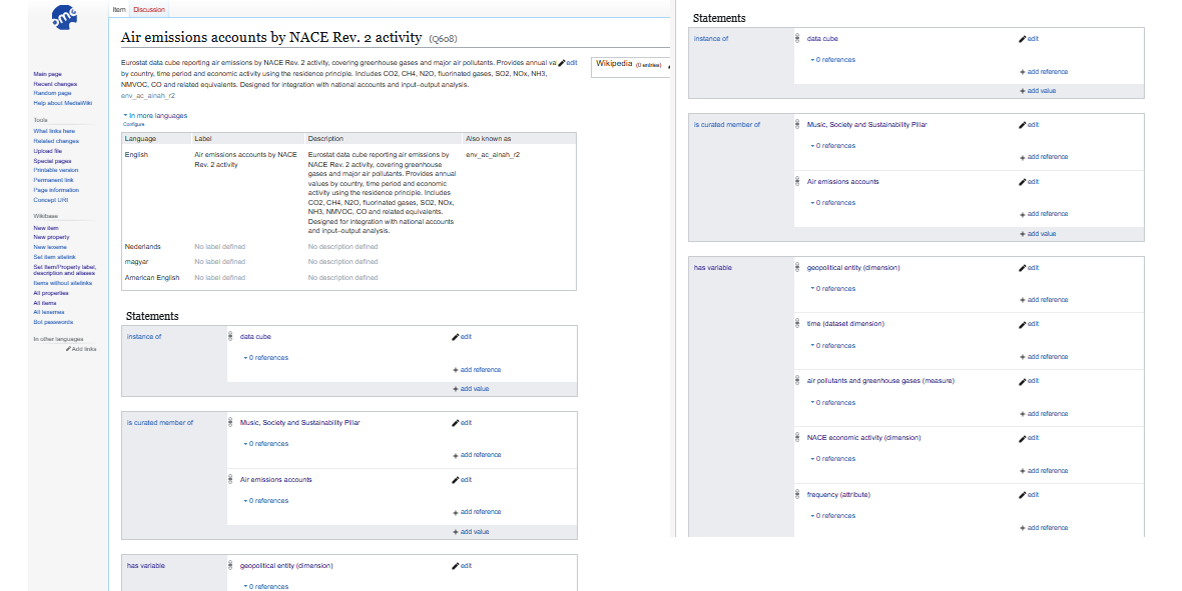Edit the time (dataset dimension) statement
Image resolution: width=1182 pixels, height=591 pixels.
(x=1029, y=324)
